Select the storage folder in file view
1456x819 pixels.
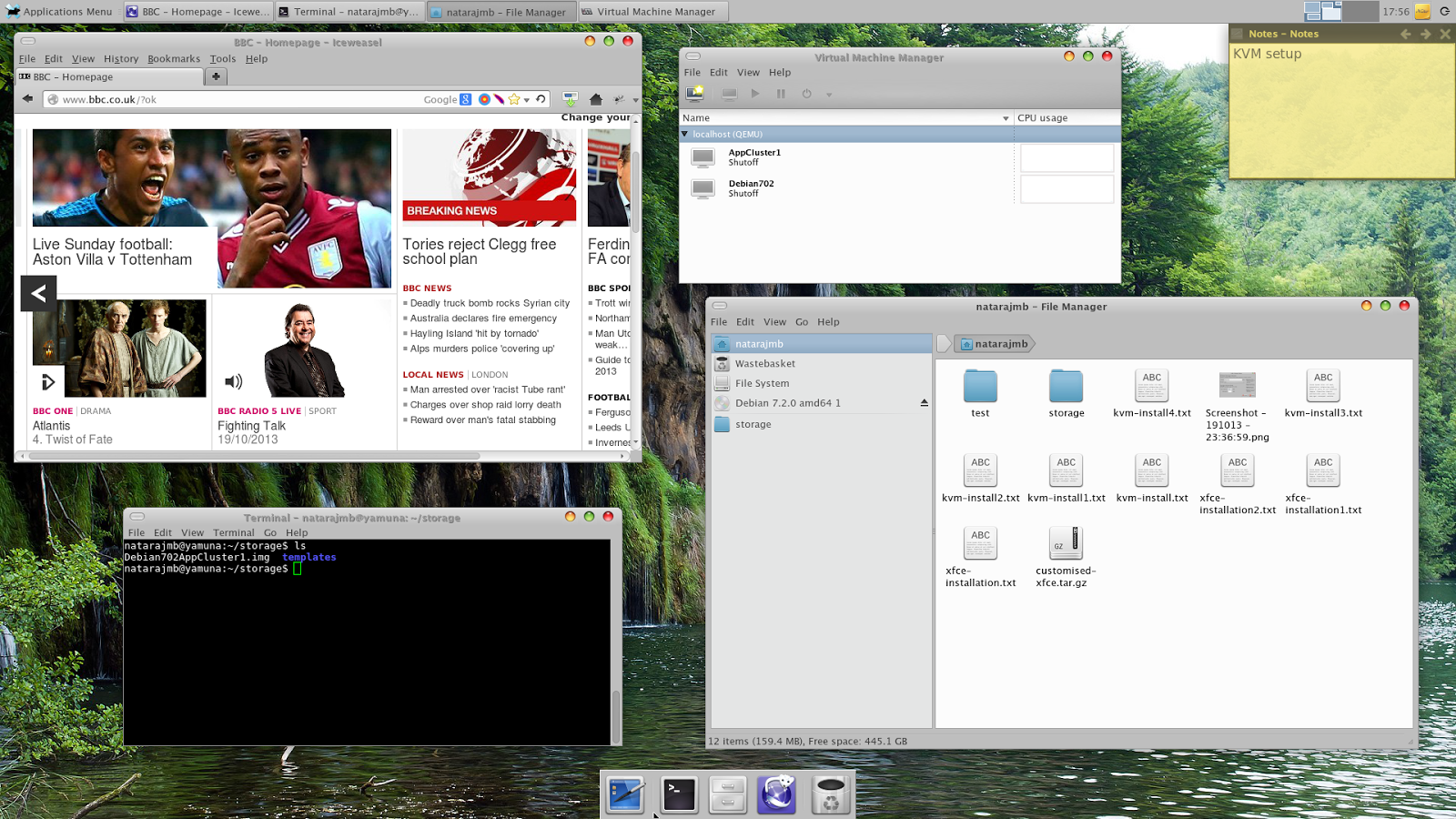pos(1066,386)
